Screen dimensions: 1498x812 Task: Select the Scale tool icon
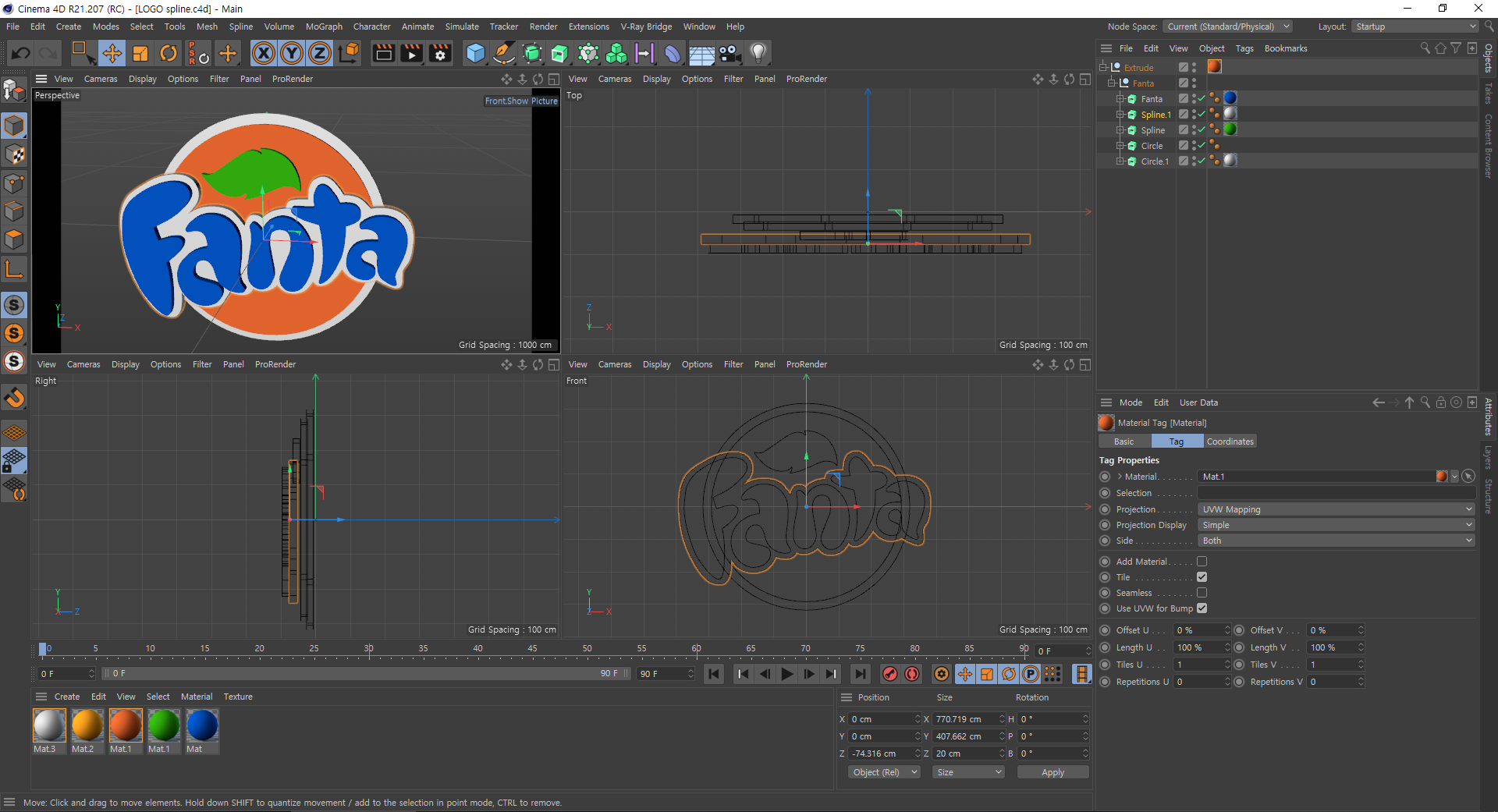pos(140,53)
